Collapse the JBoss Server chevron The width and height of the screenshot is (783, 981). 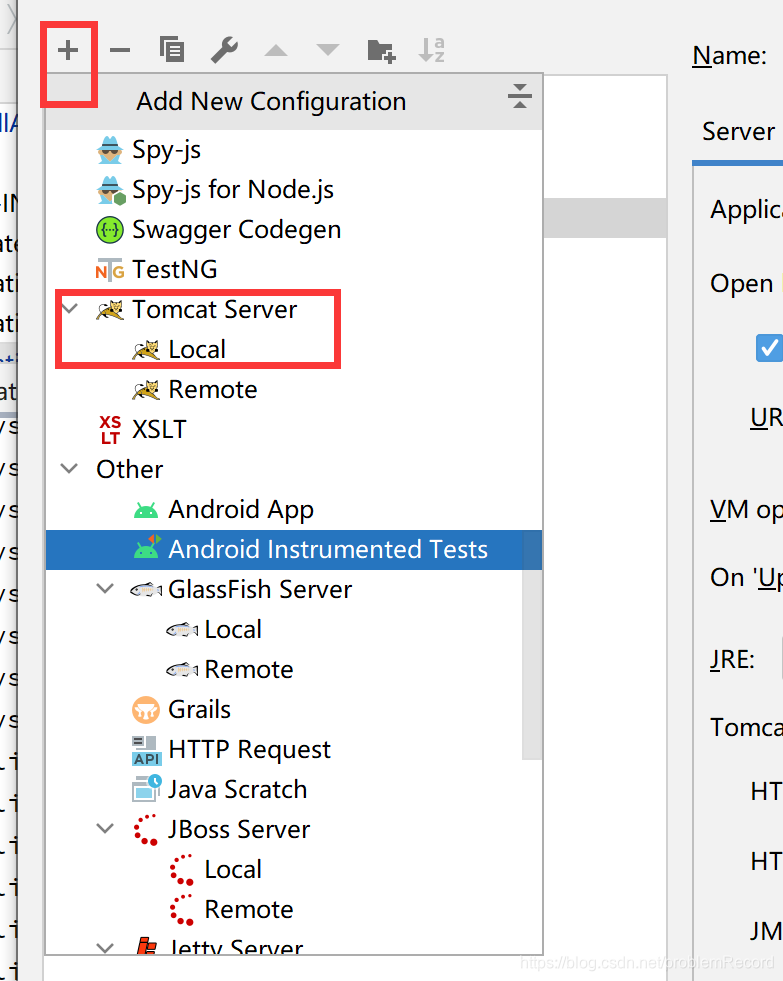click(x=106, y=829)
